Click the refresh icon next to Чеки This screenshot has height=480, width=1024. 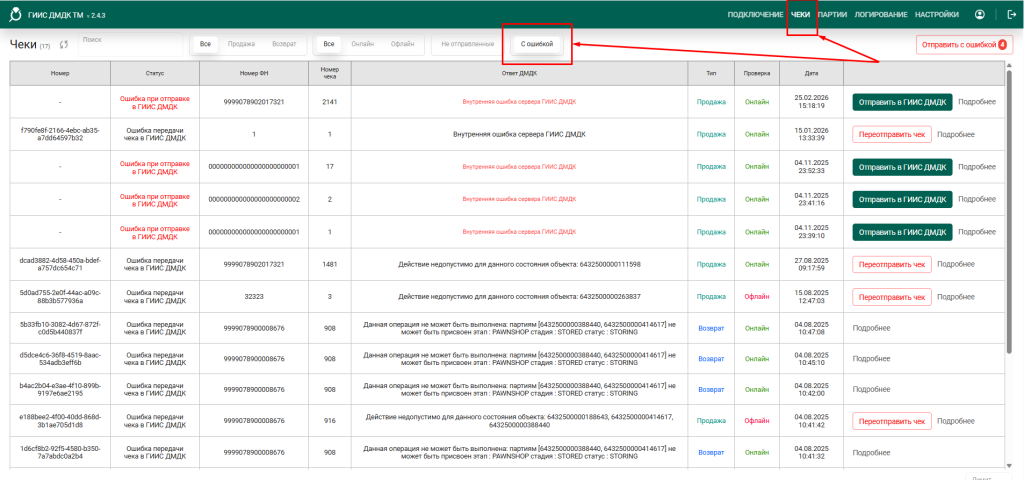click(64, 45)
